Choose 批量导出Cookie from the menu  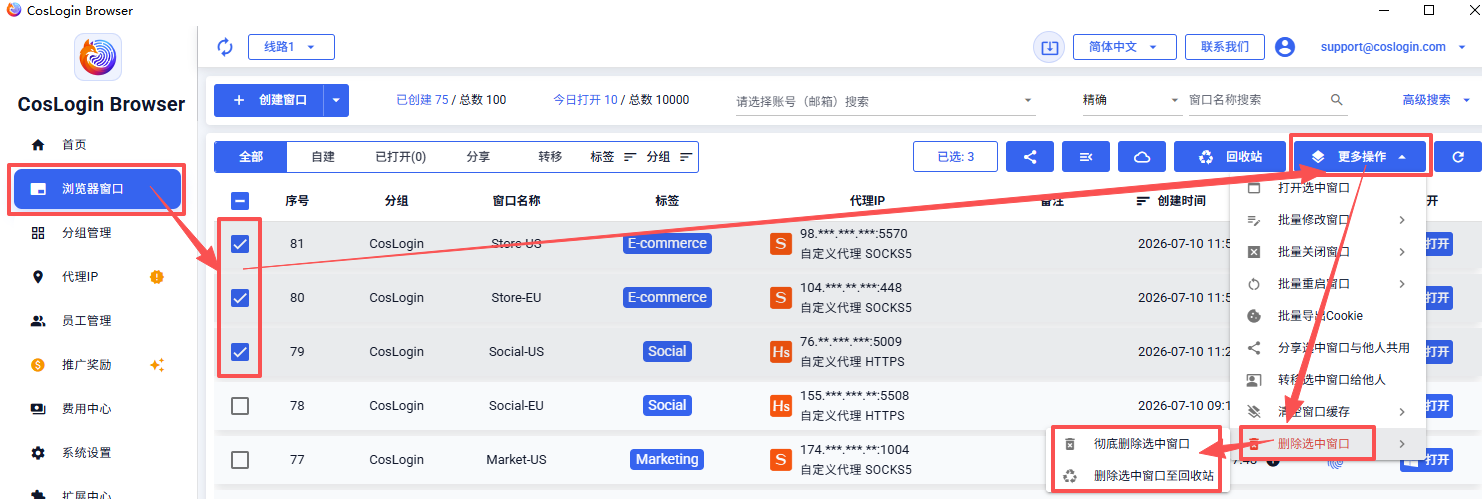[x=1328, y=316]
